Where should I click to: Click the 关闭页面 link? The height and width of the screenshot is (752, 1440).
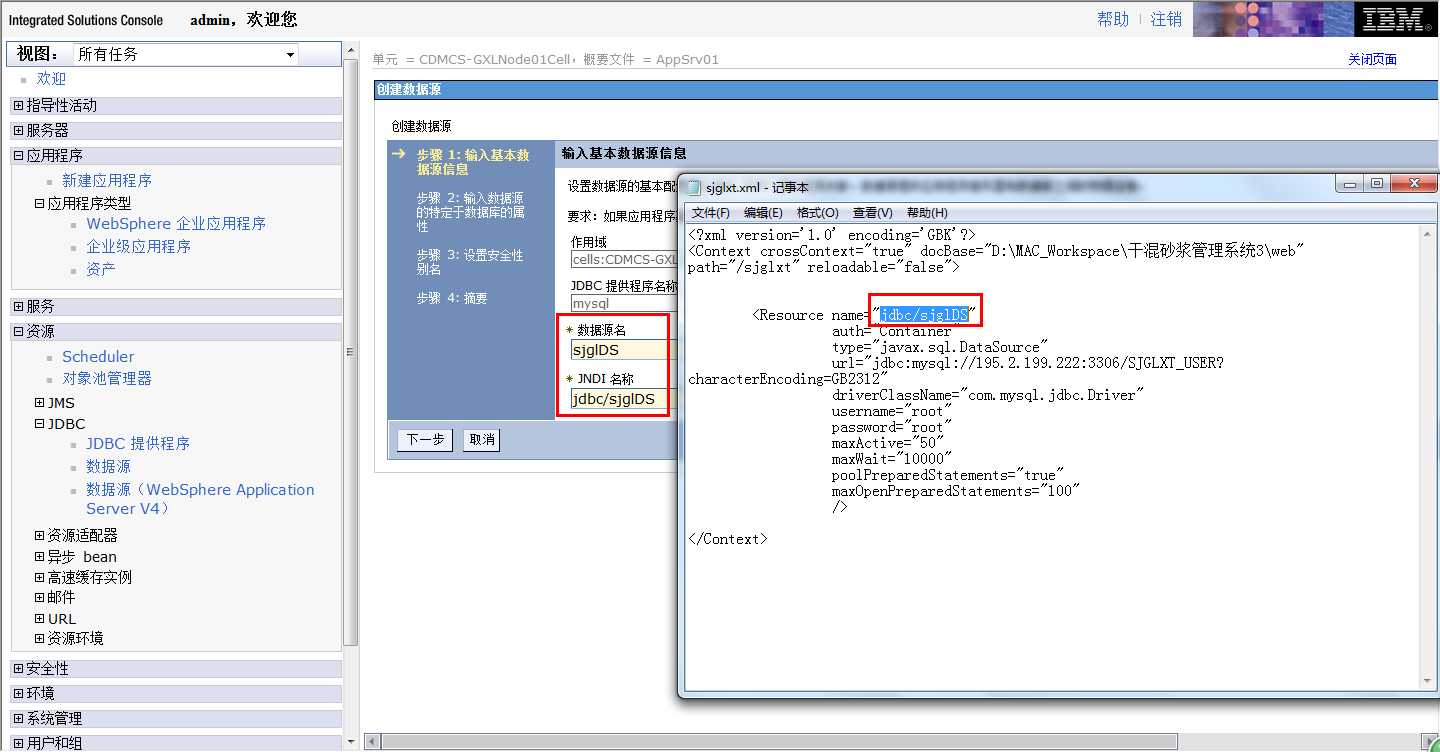click(x=1372, y=59)
